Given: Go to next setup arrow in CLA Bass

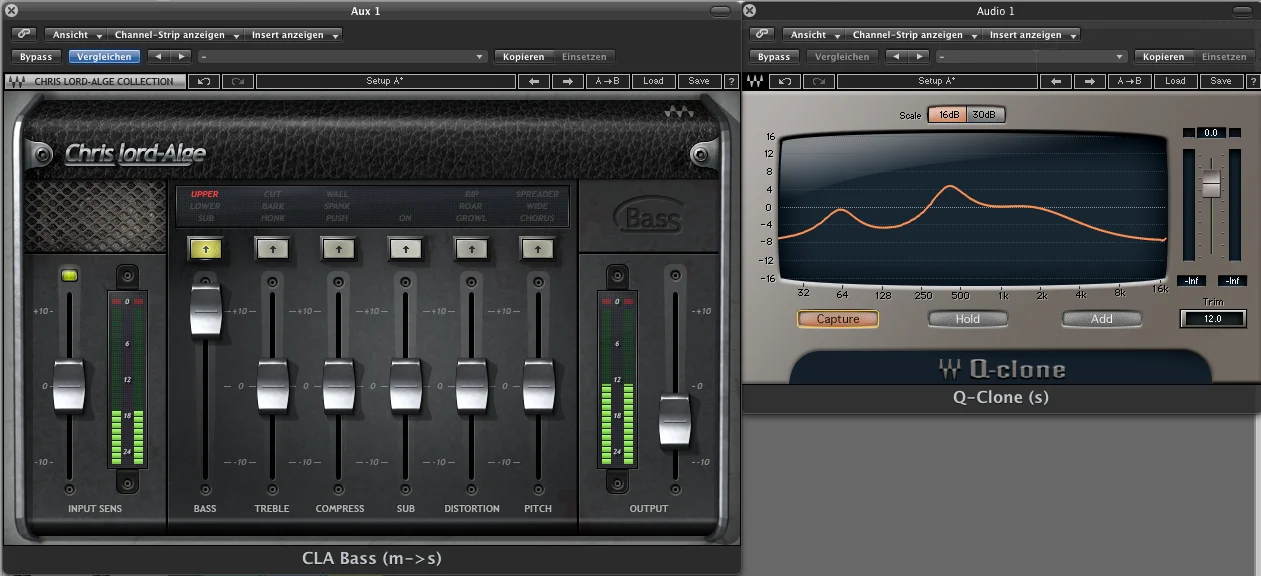Looking at the screenshot, I should pyautogui.click(x=567, y=81).
